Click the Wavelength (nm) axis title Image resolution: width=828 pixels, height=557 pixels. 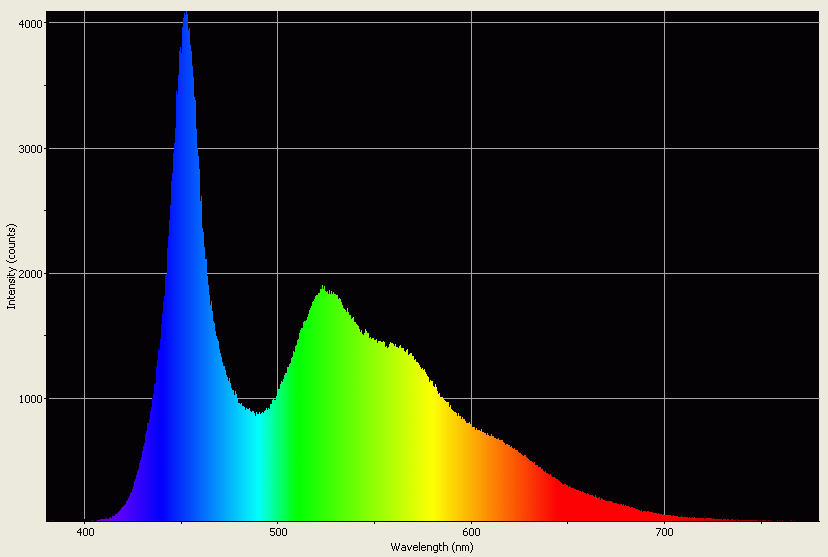coord(432,547)
